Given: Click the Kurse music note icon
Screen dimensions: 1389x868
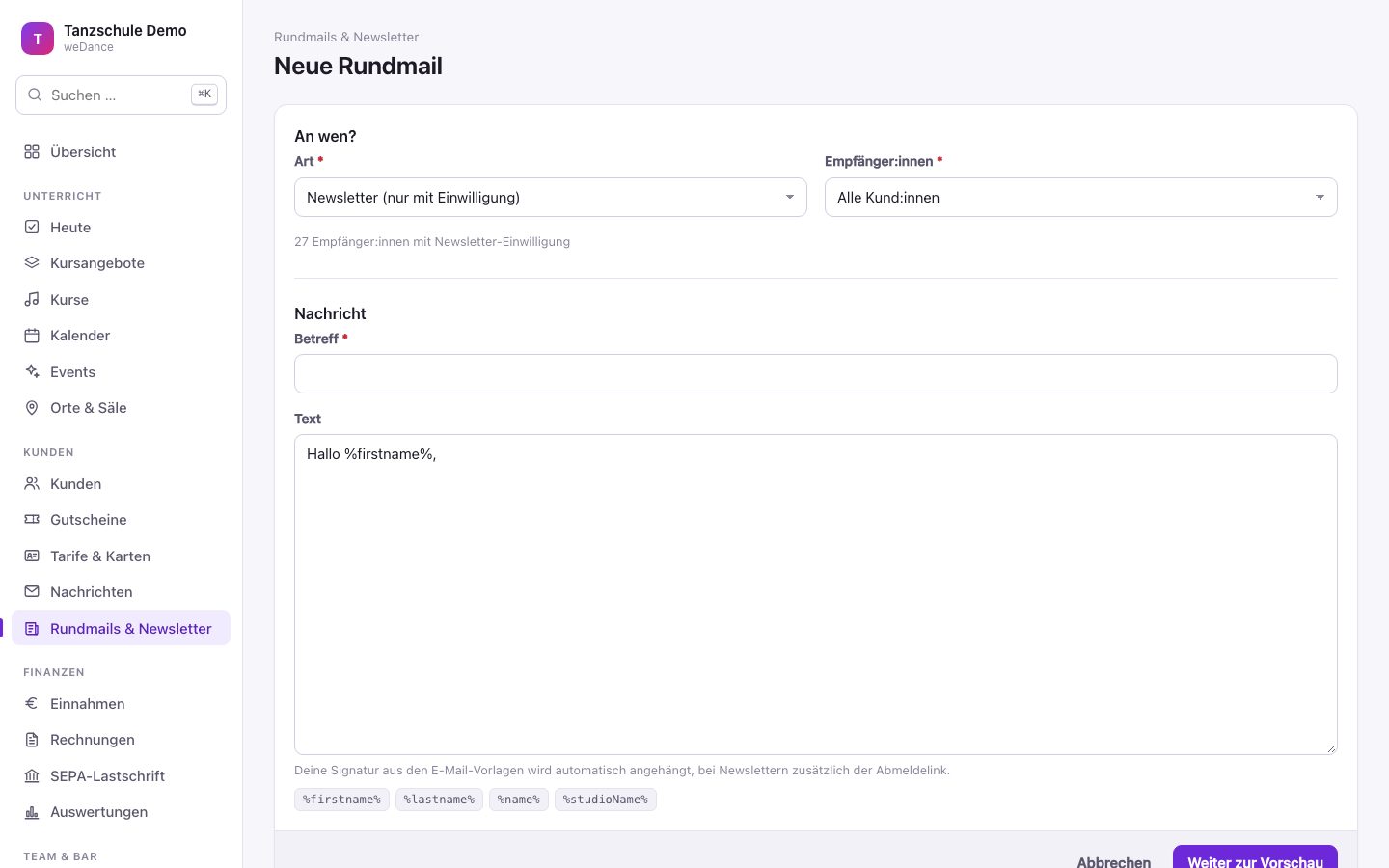Looking at the screenshot, I should [32, 299].
